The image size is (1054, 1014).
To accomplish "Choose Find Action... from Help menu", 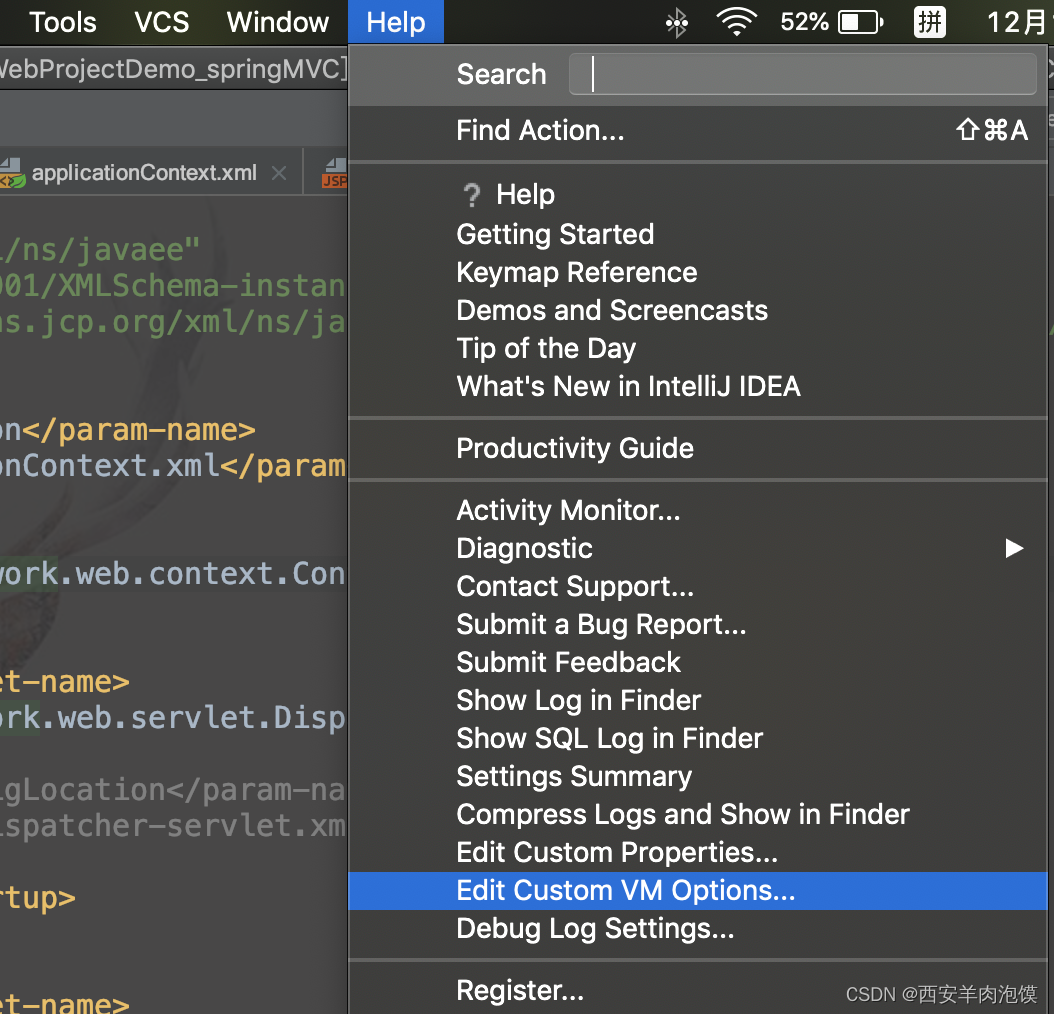I will pyautogui.click(x=698, y=130).
